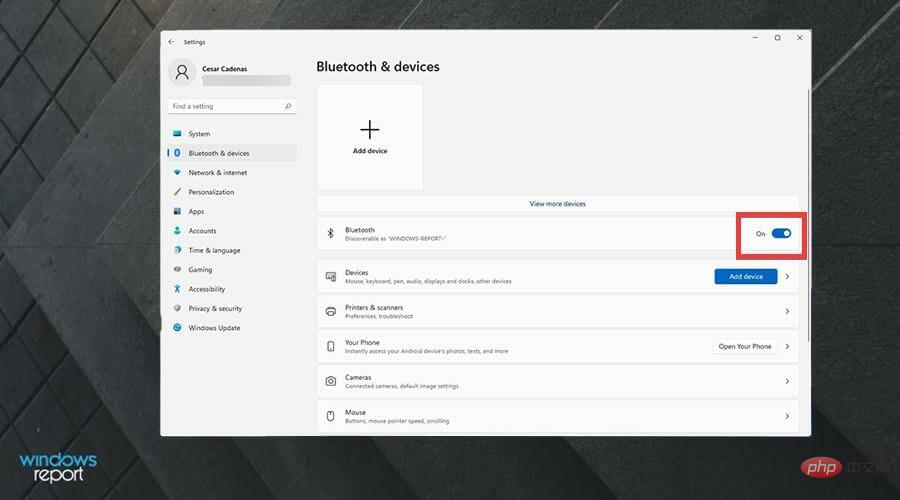Viewport: 900px width, 500px height.
Task: Click the blue Add device button
Action: 745,277
